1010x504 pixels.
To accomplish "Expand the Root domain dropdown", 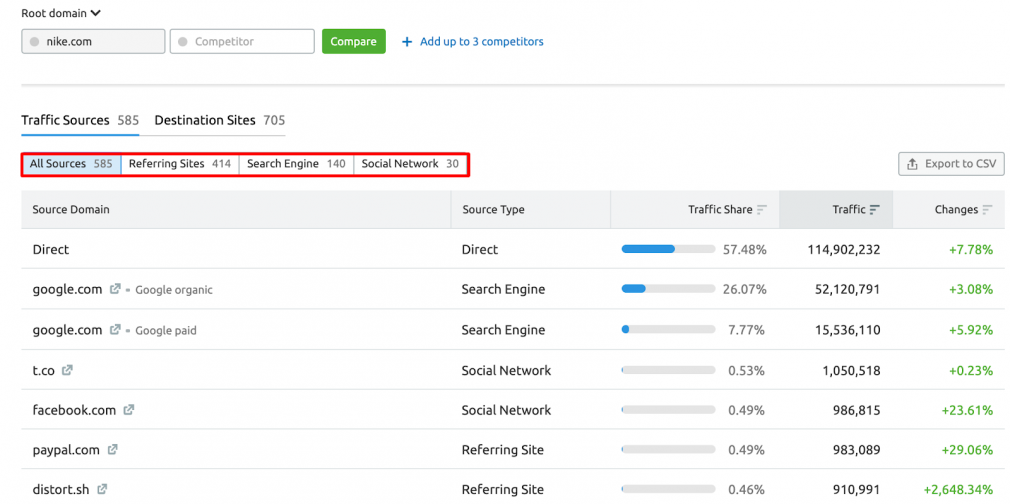I will [61, 13].
